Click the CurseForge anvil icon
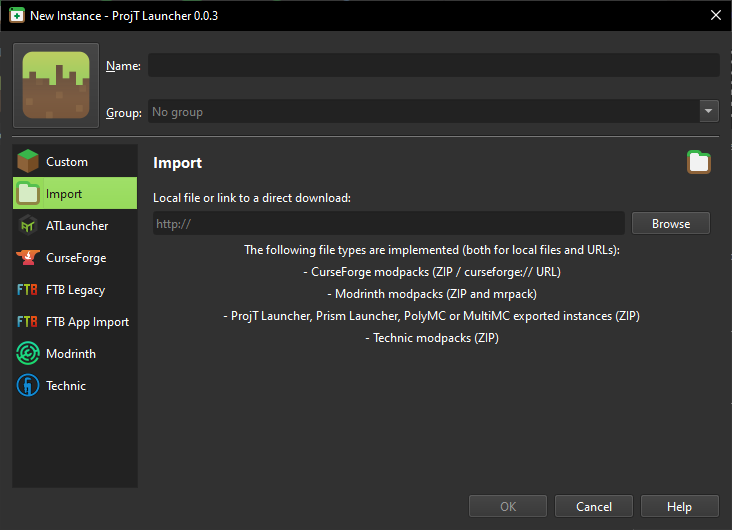The height and width of the screenshot is (530, 732). (28, 257)
